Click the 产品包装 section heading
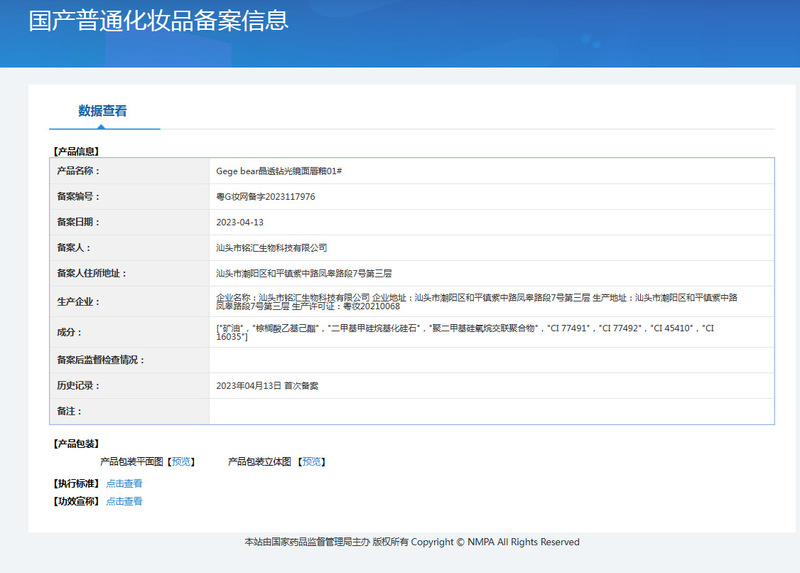Screen dimensions: 800x573 click(75, 443)
